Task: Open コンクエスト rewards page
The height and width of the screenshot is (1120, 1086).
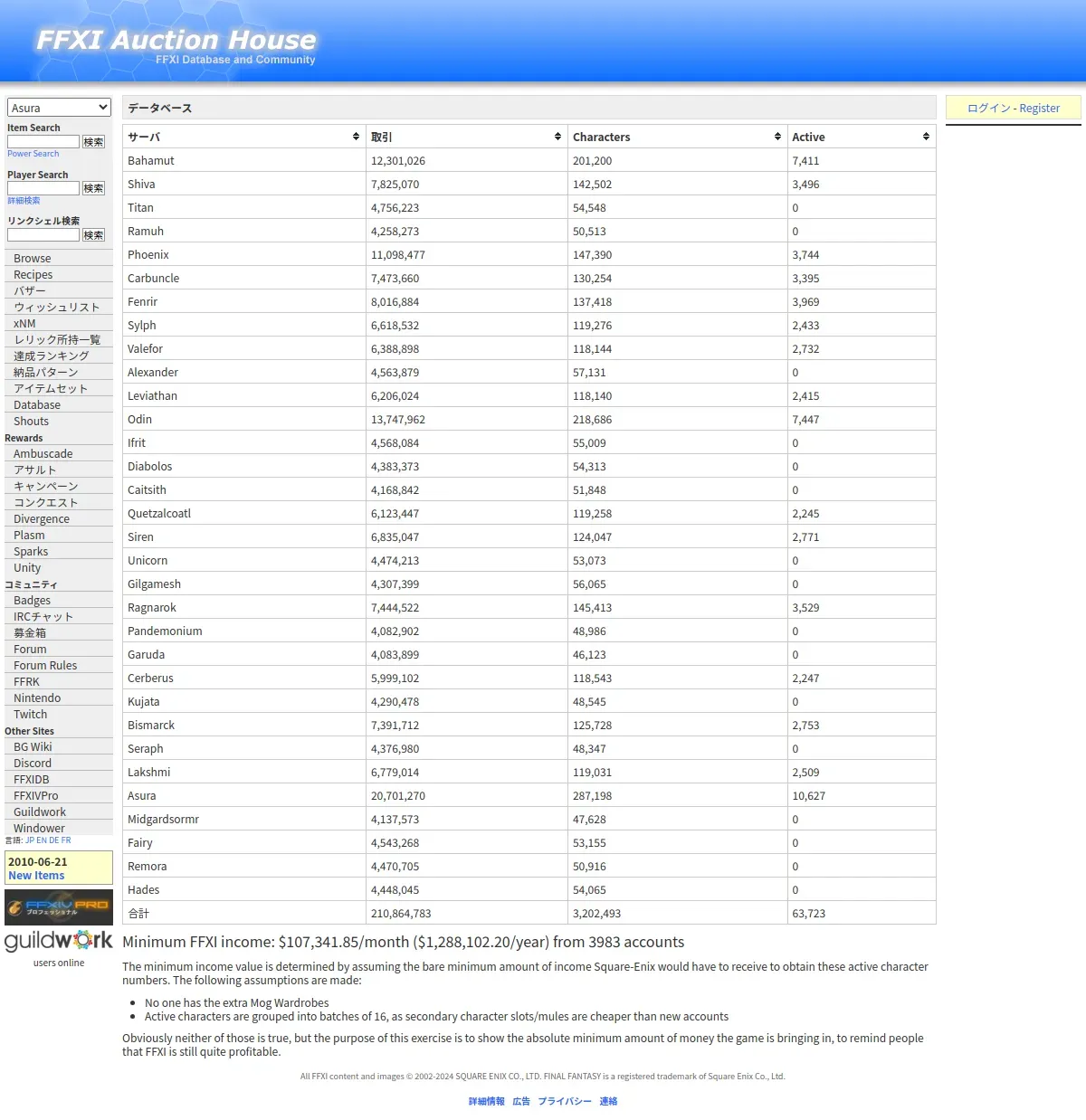Action: pos(59,502)
